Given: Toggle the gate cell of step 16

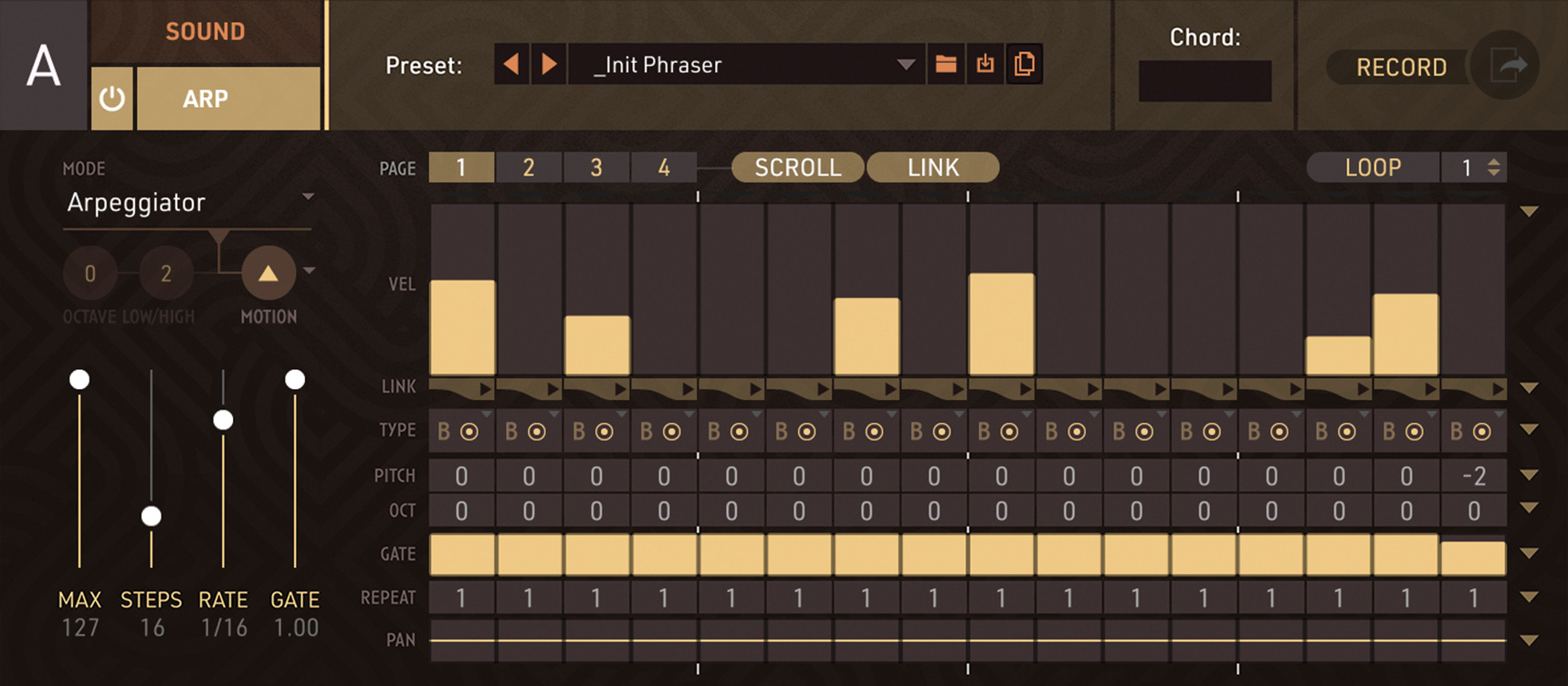Looking at the screenshot, I should tap(1474, 558).
